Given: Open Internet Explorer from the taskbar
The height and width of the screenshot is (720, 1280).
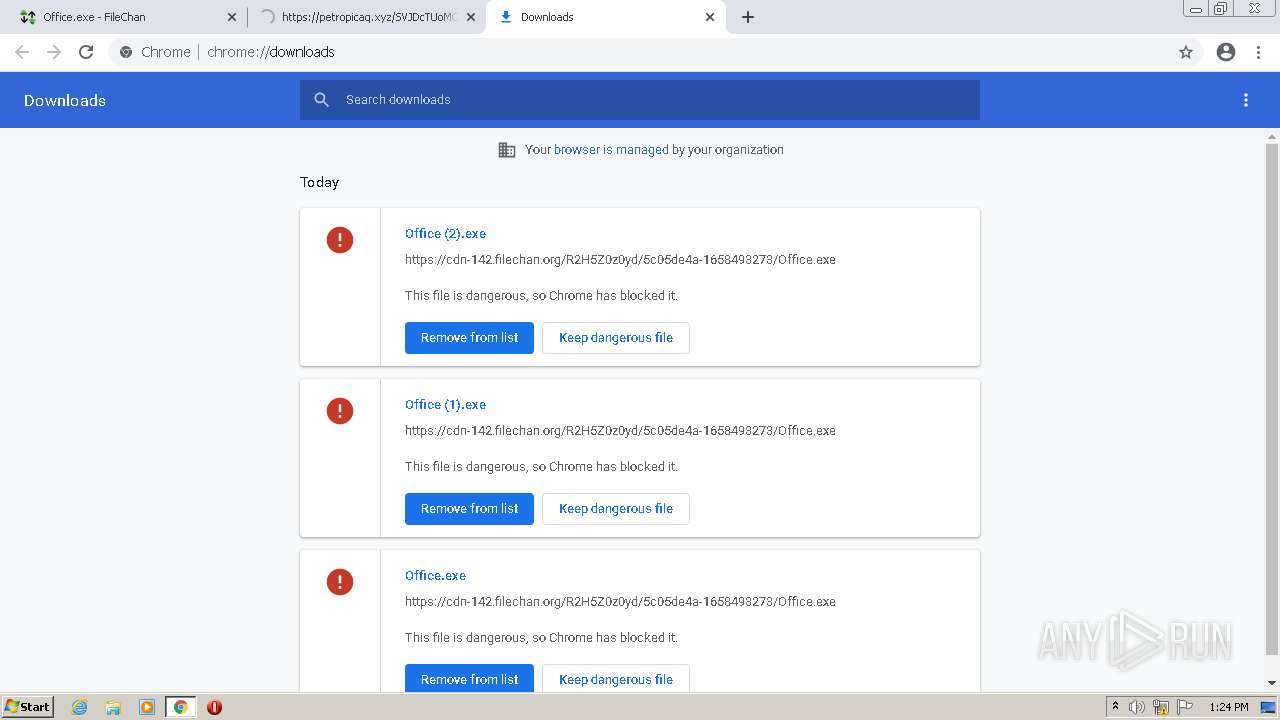Looking at the screenshot, I should coord(80,707).
